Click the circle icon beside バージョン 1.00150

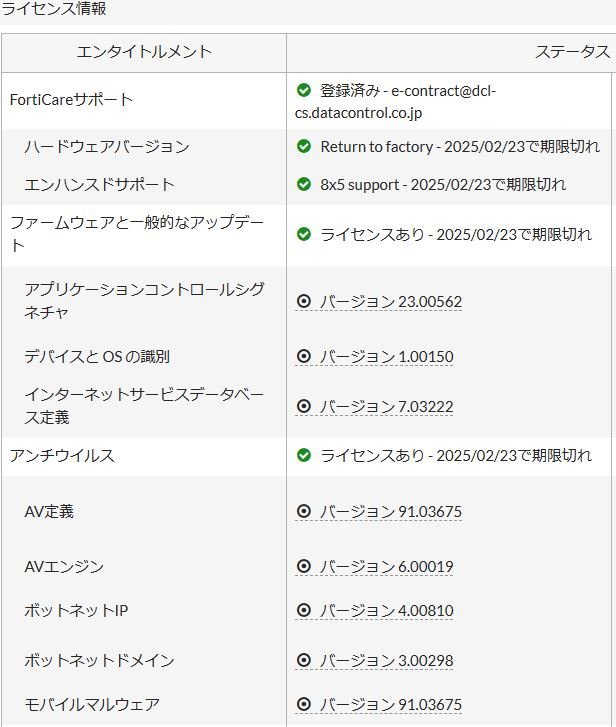pos(304,356)
